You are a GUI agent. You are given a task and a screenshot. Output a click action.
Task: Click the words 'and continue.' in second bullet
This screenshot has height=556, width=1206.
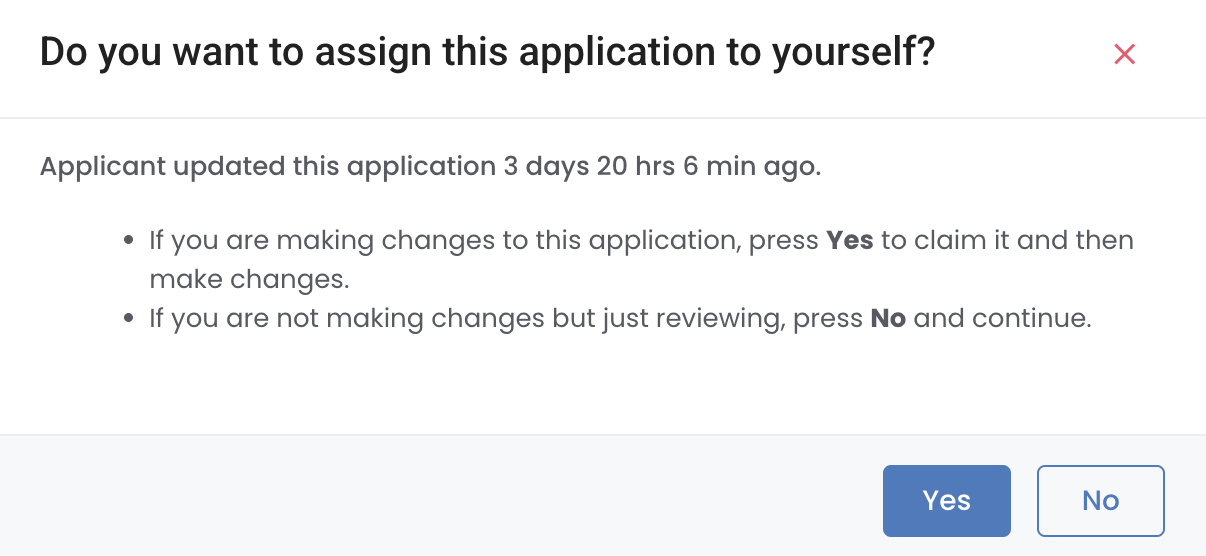[1003, 319]
